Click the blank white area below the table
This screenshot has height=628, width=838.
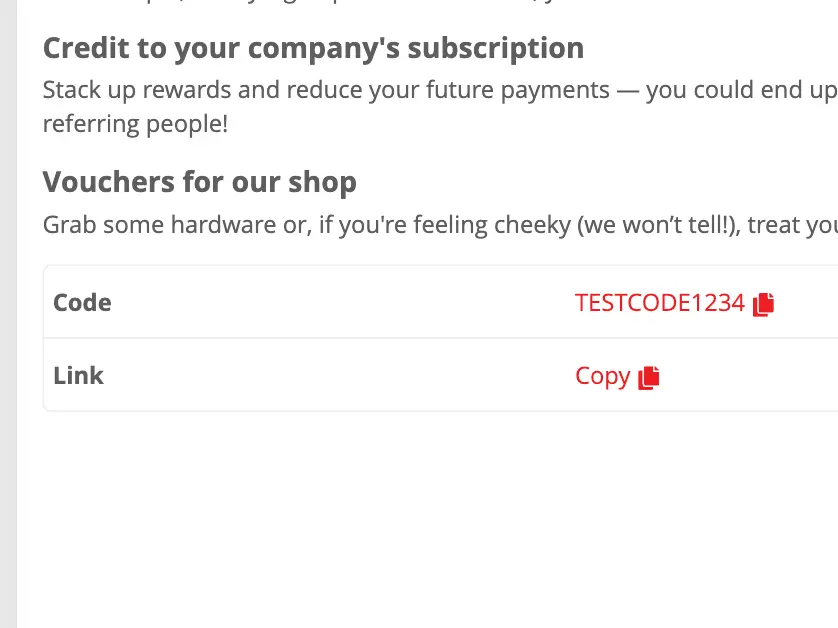tap(420, 520)
